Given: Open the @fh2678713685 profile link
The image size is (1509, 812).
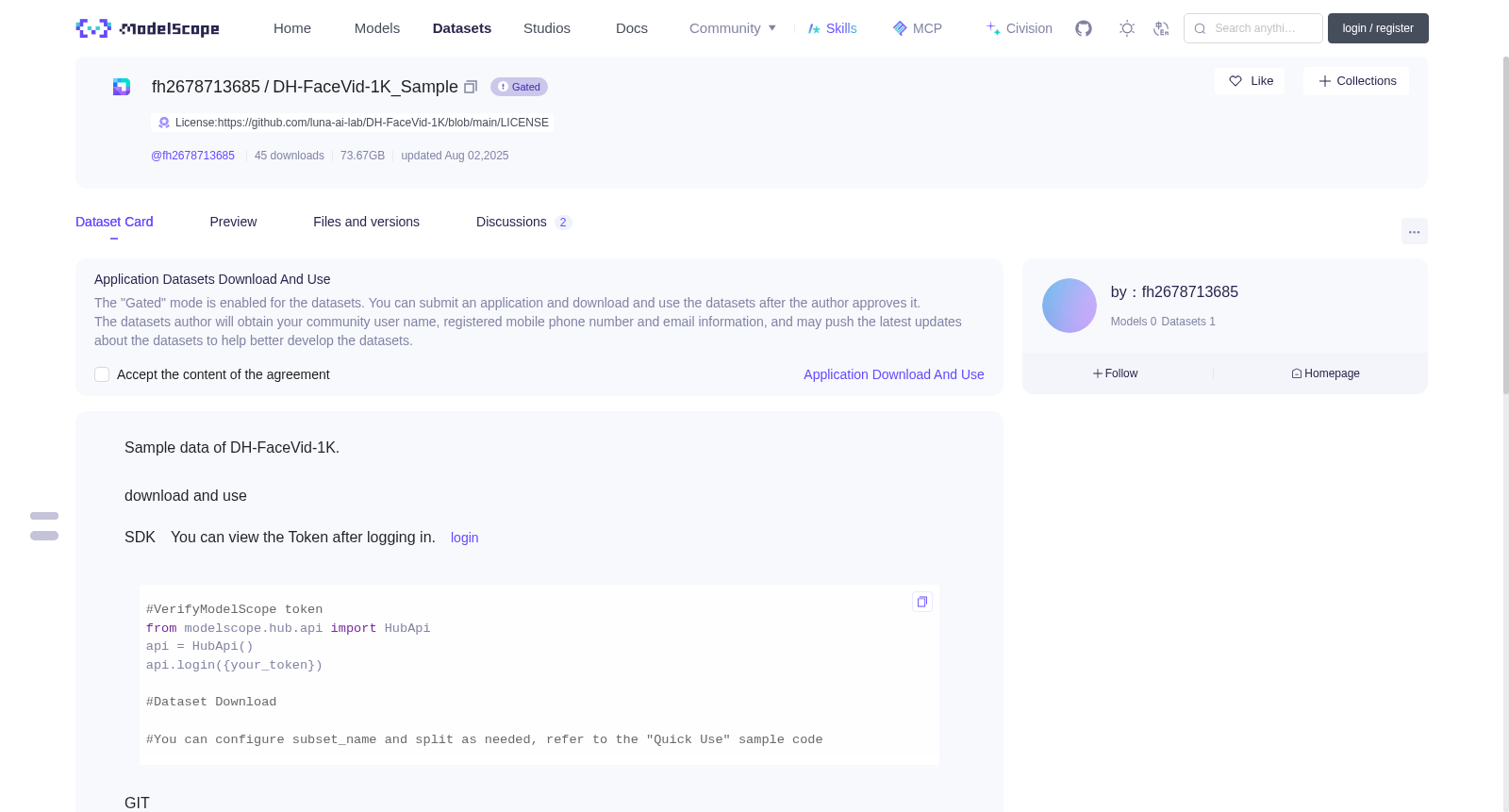Looking at the screenshot, I should click(192, 156).
